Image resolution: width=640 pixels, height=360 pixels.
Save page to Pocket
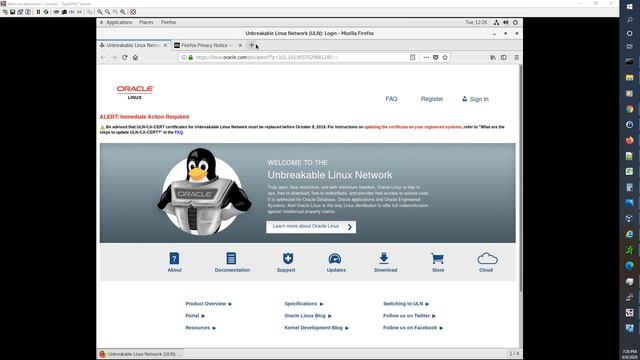point(436,58)
